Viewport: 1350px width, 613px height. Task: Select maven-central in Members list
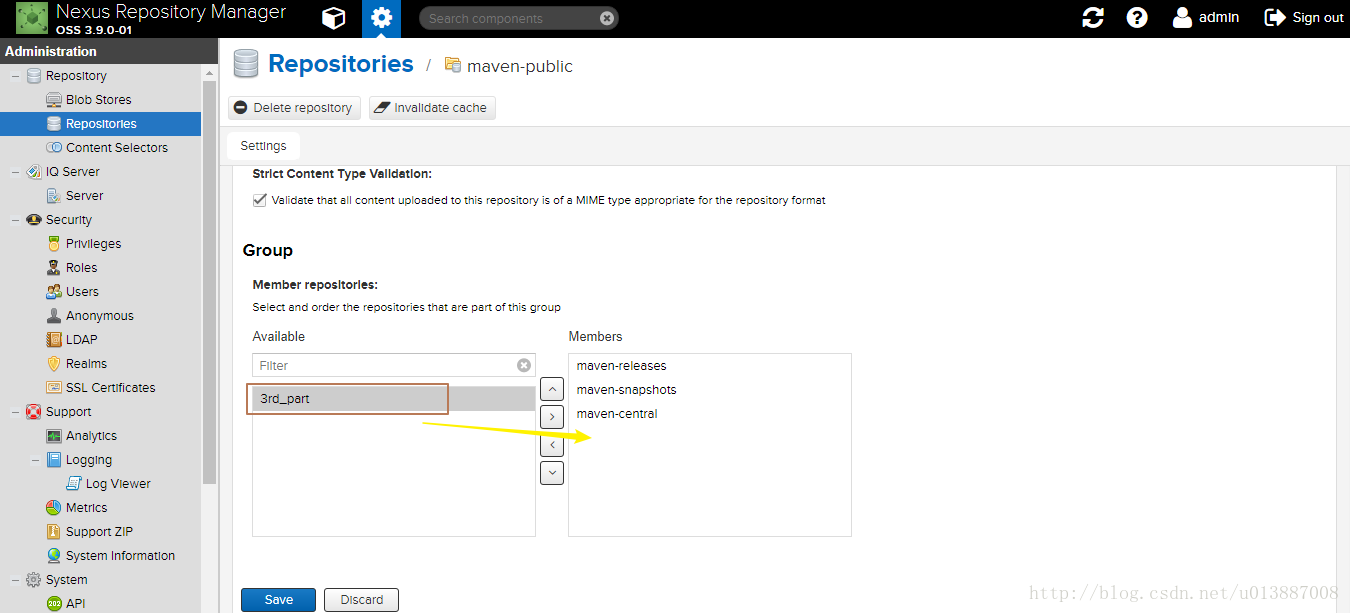point(709,413)
